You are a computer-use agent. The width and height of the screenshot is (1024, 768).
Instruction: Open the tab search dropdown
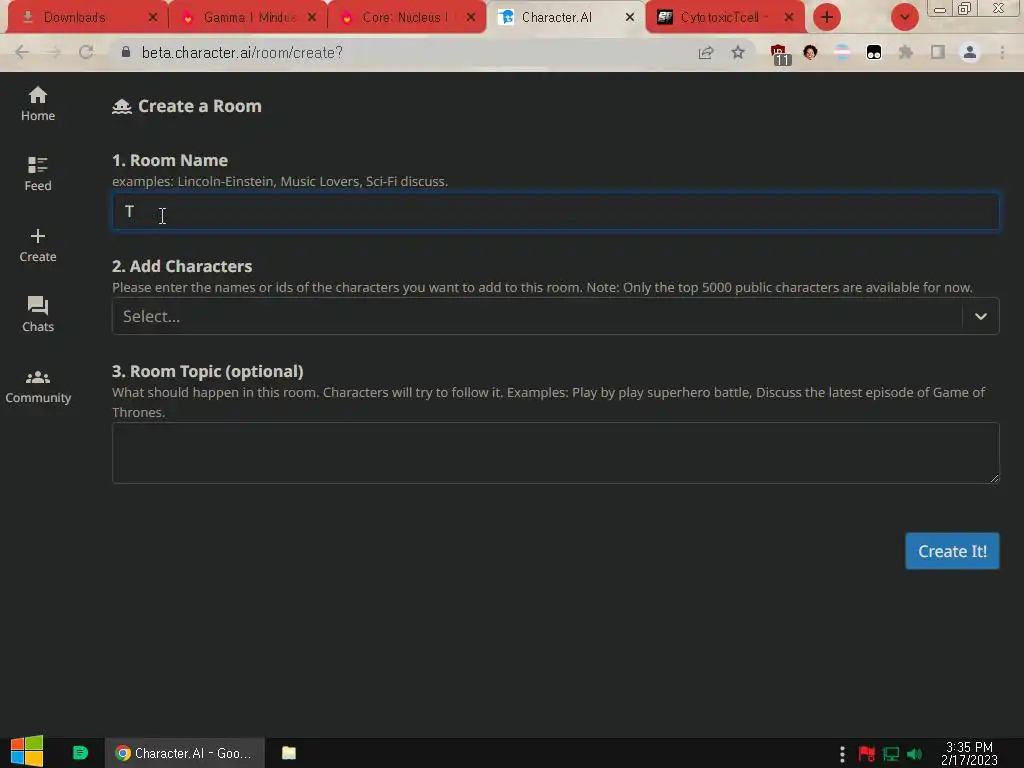tap(904, 17)
